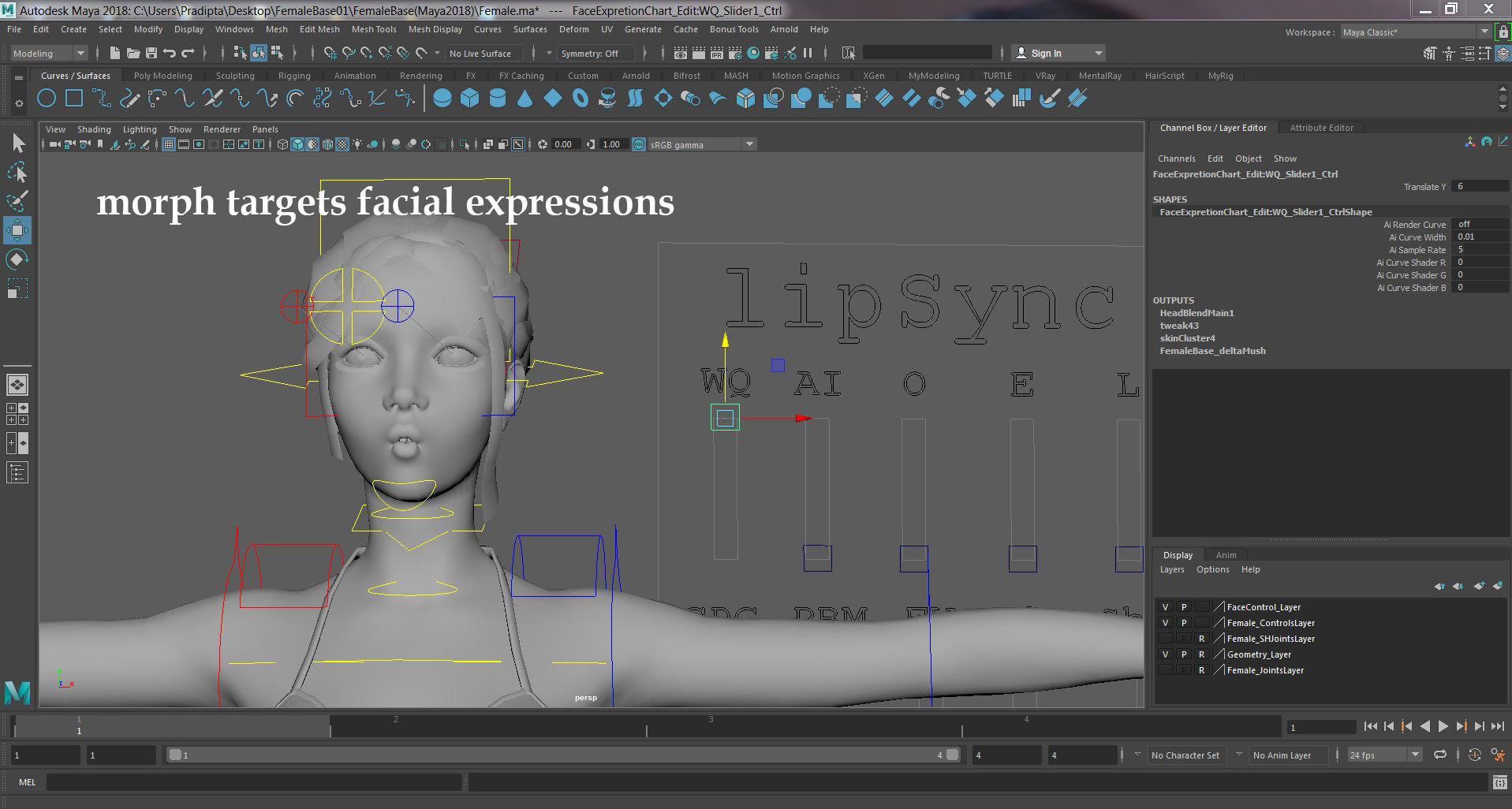
Task: Toggle visibility box of Female_SHJointsLayer
Action: 1165,639
